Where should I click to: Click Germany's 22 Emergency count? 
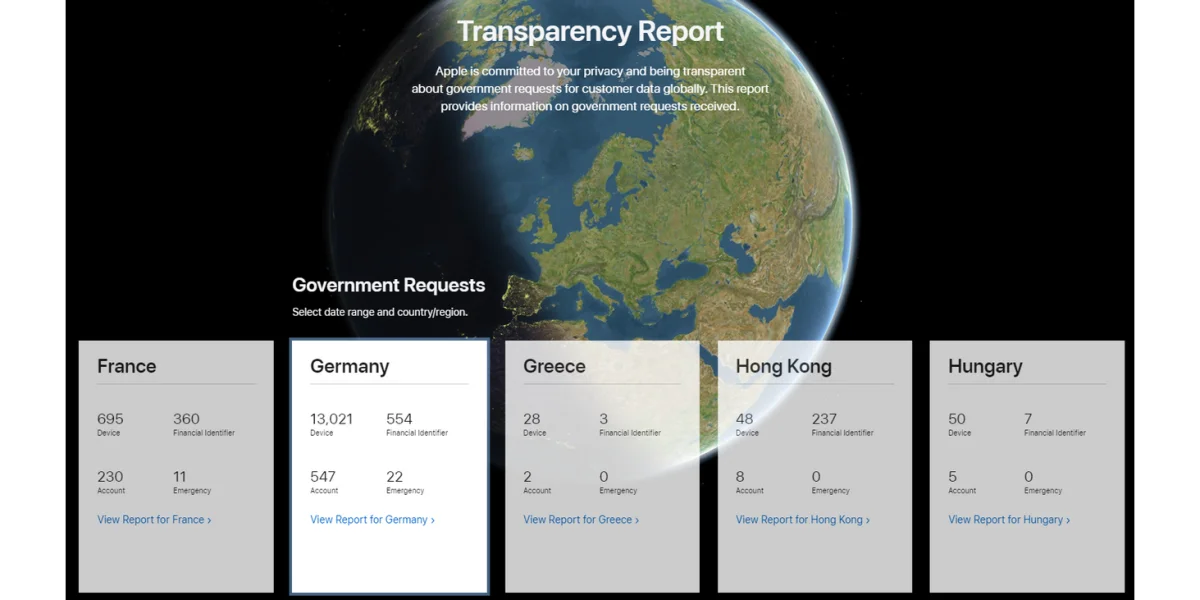coord(394,477)
